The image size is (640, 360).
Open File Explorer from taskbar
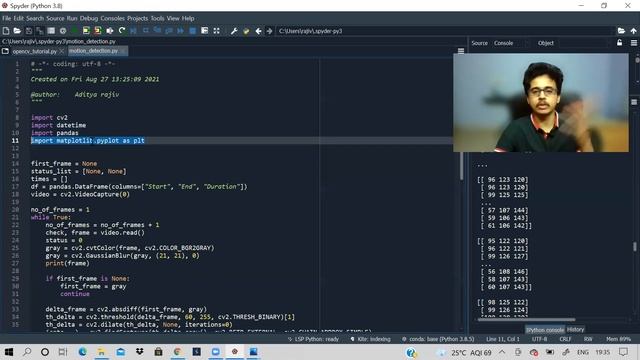pos(101,352)
